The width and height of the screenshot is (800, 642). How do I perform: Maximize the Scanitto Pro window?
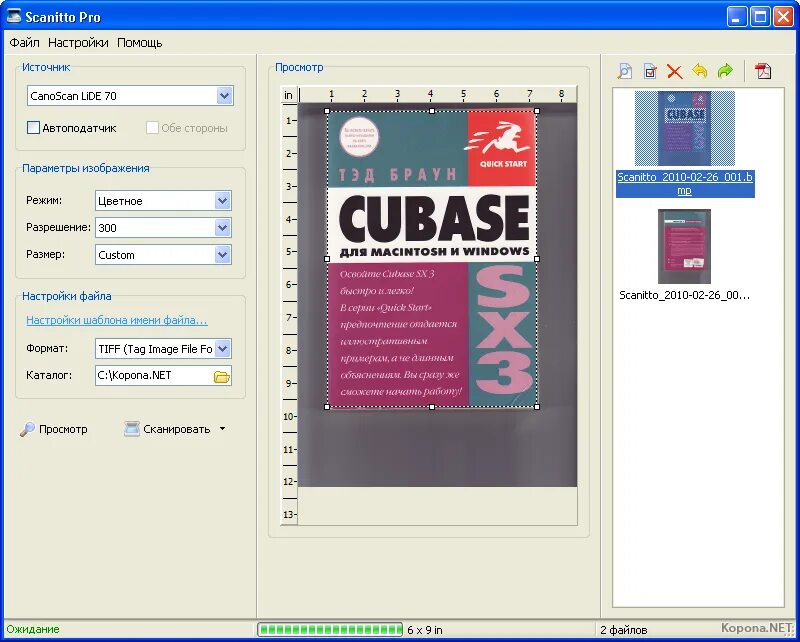tap(760, 17)
